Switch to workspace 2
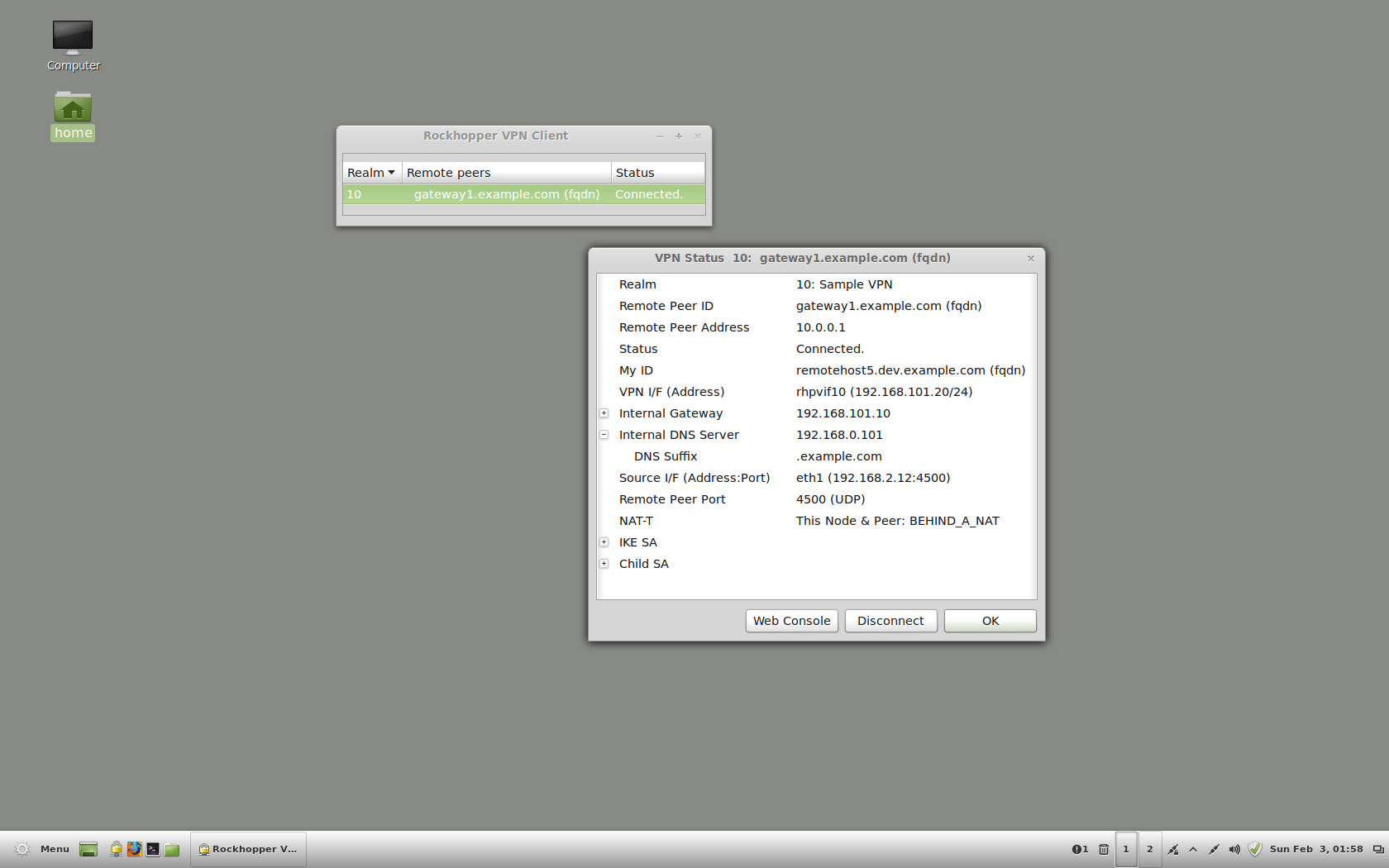Screen dimensions: 1389x868 1149,849
